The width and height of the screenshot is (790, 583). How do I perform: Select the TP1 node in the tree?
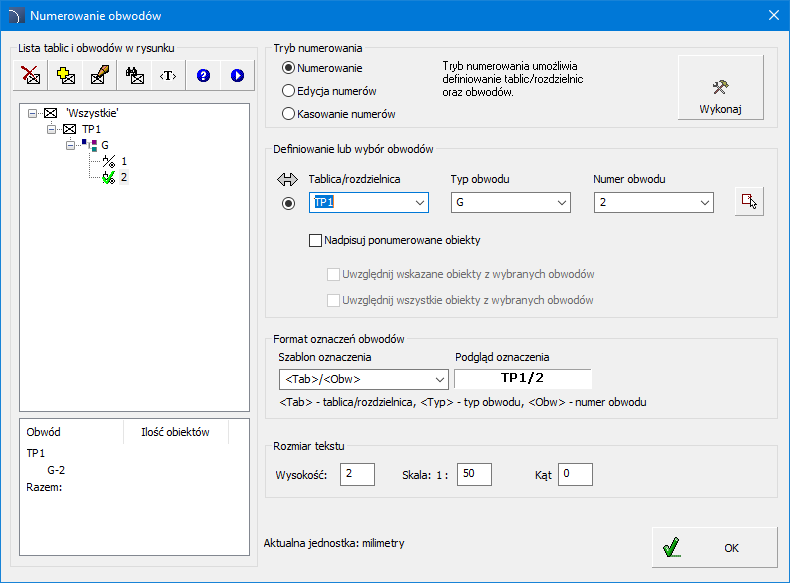click(x=90, y=129)
